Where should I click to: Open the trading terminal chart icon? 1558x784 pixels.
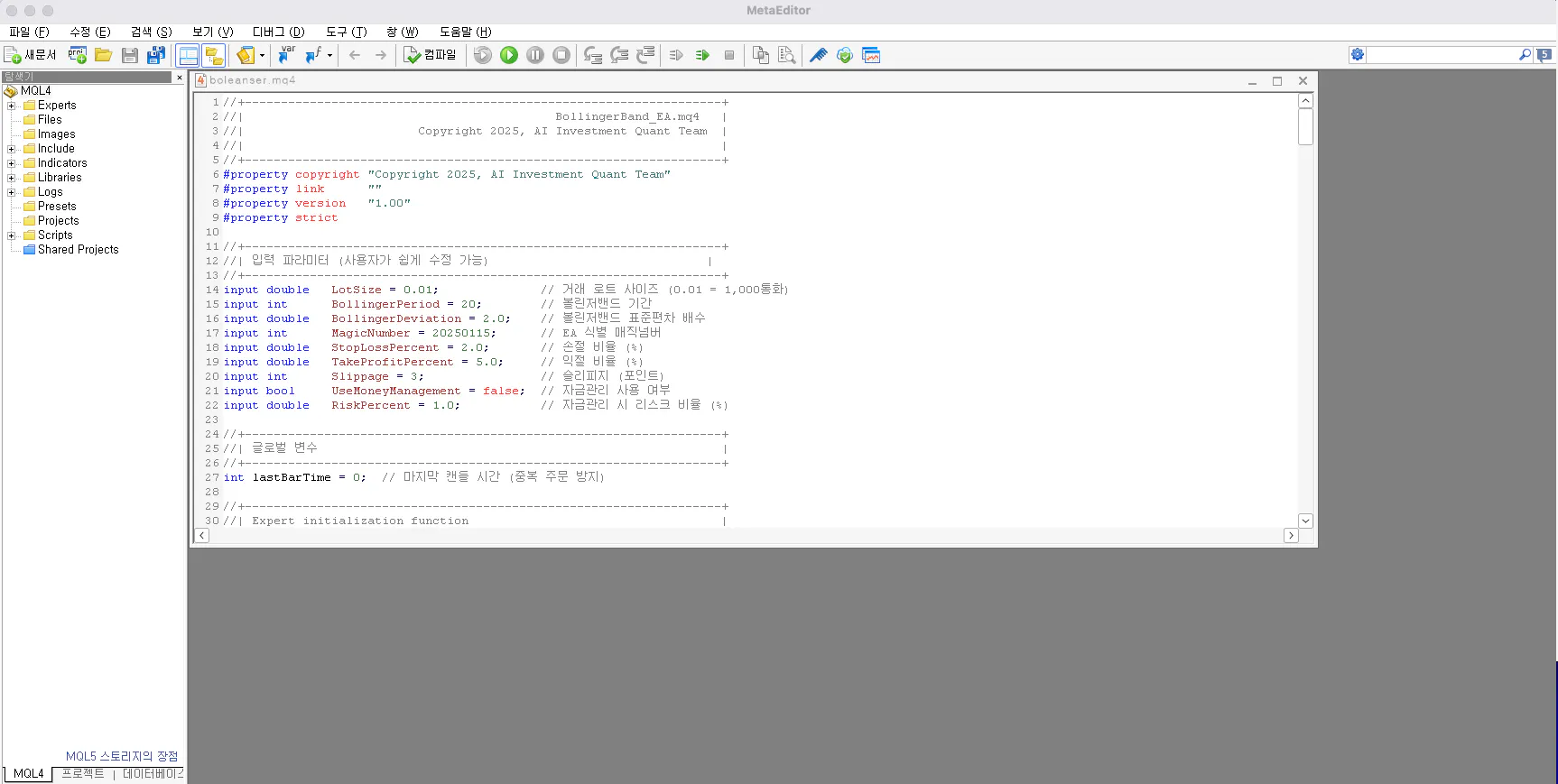pos(871,55)
